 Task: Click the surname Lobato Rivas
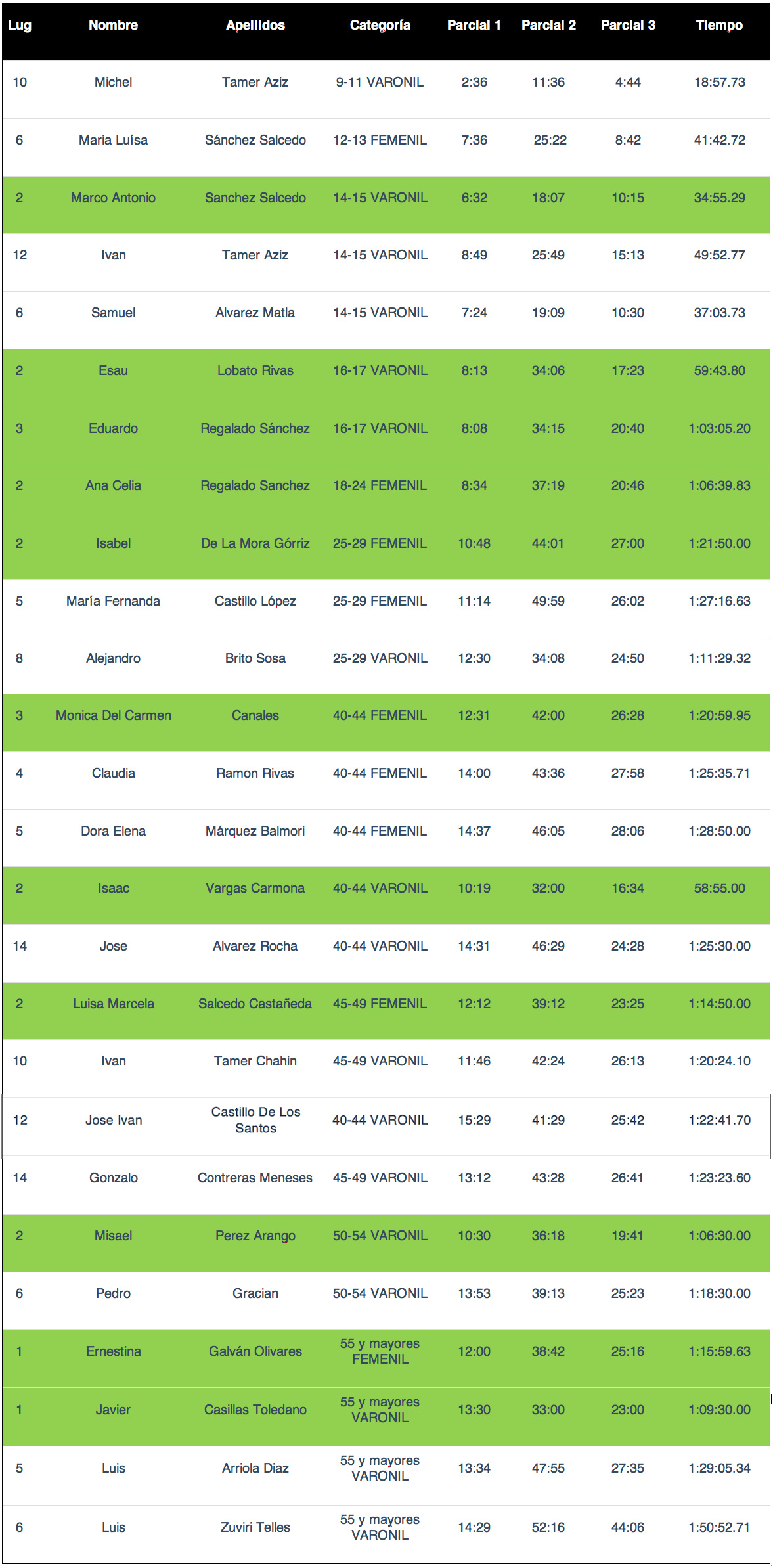click(x=255, y=370)
